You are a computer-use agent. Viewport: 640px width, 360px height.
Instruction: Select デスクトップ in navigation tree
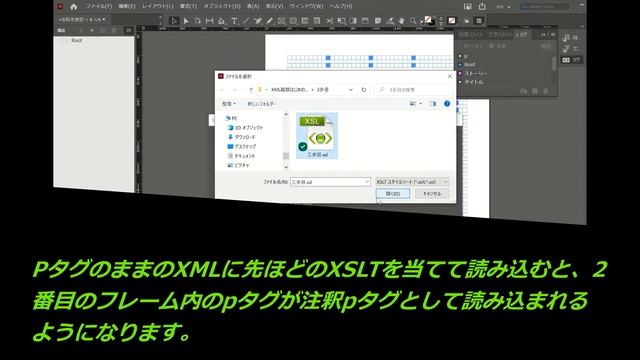[242, 147]
